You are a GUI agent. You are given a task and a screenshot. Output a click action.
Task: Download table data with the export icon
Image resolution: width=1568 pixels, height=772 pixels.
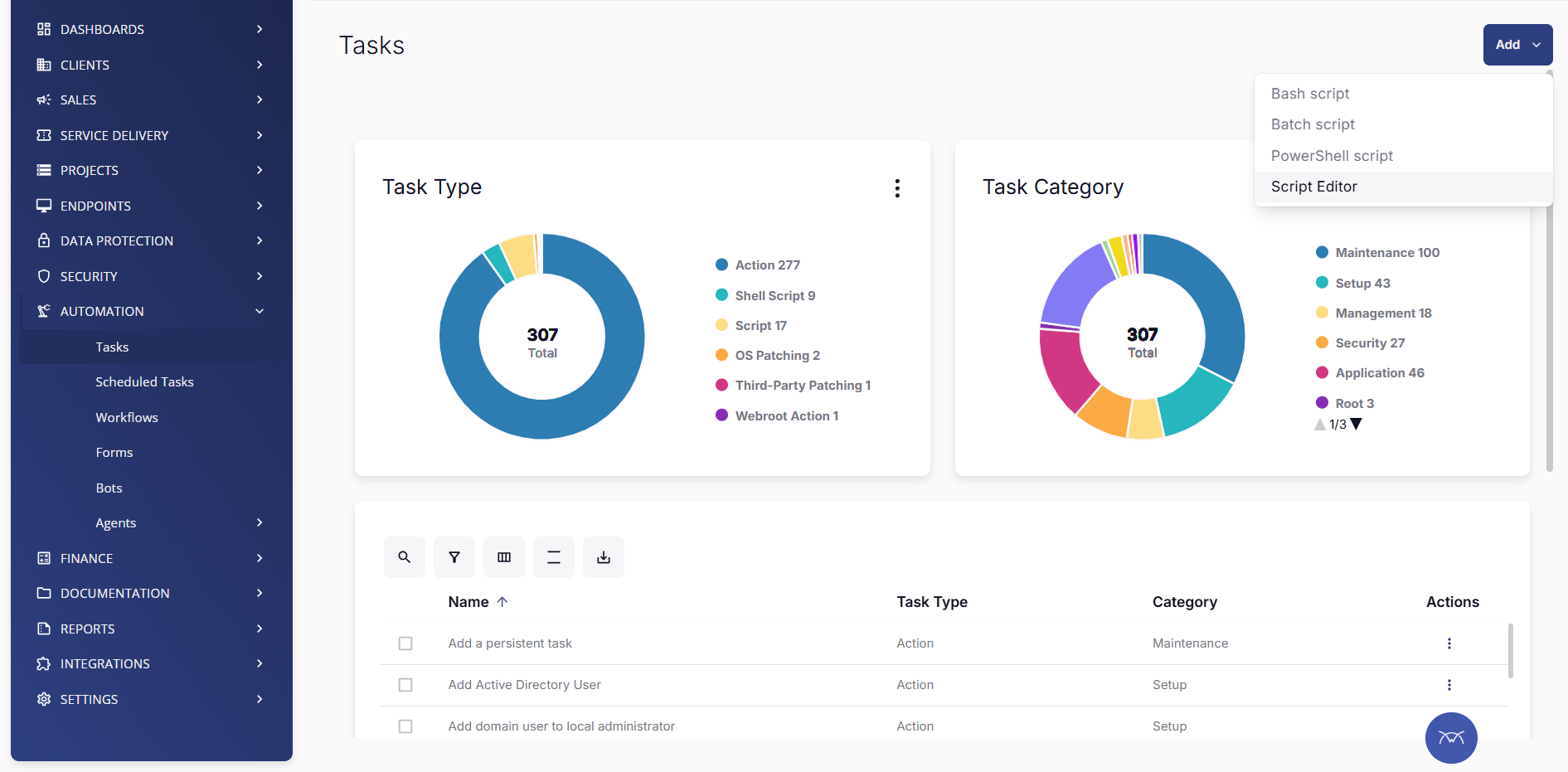[604, 557]
